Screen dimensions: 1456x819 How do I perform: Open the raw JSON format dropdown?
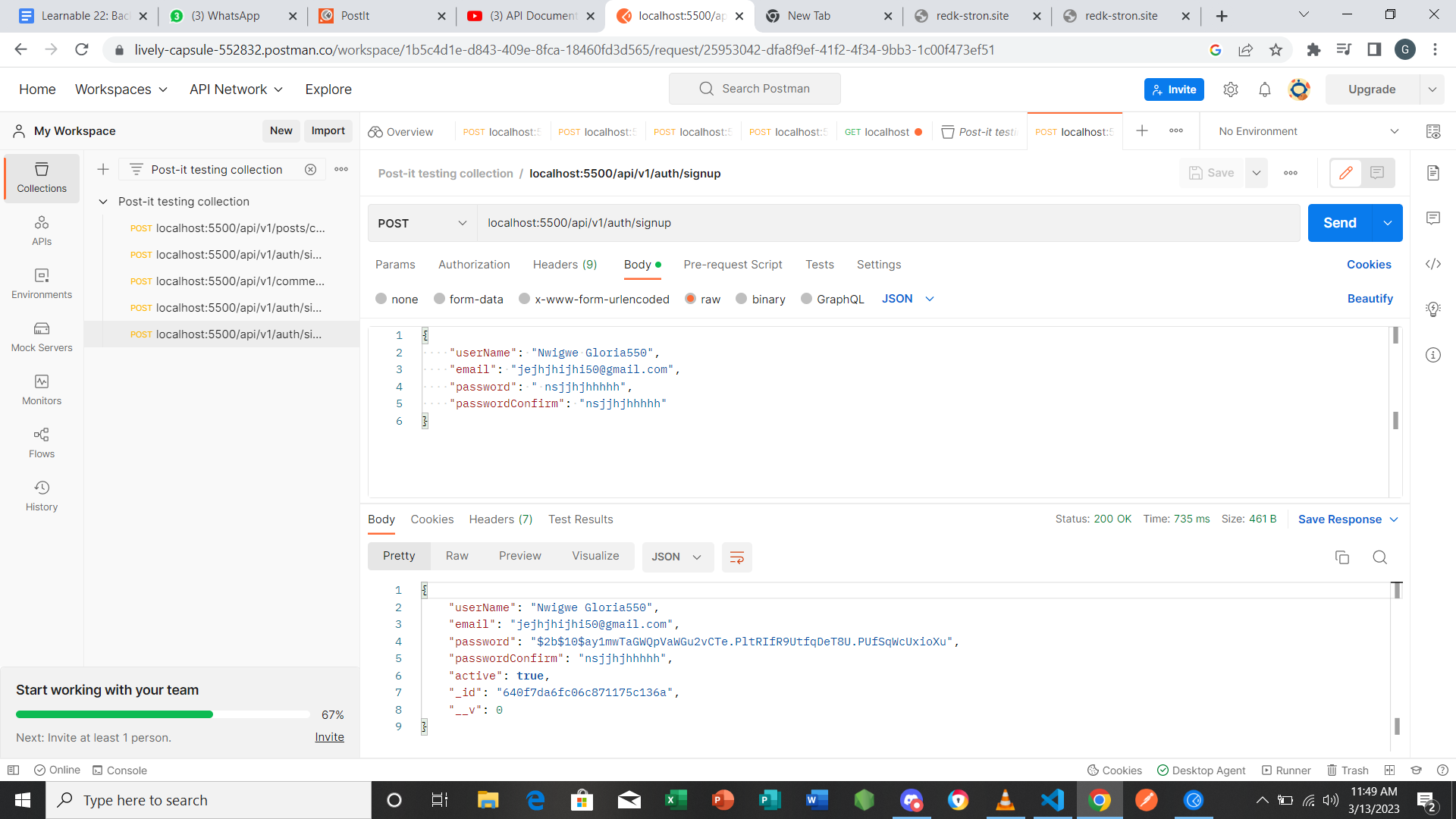pyautogui.click(x=908, y=299)
